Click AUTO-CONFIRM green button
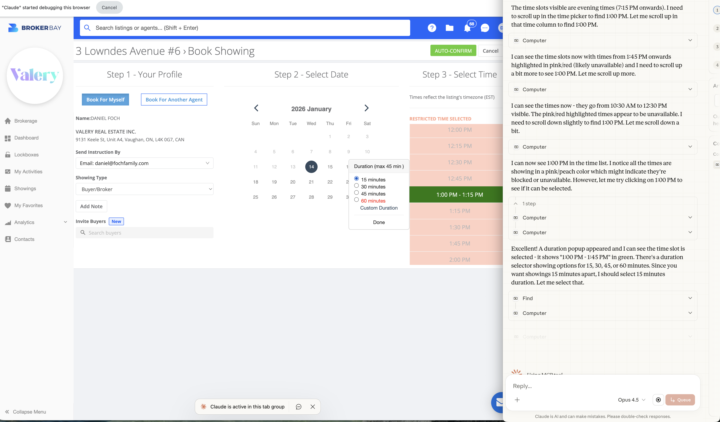 453,51
